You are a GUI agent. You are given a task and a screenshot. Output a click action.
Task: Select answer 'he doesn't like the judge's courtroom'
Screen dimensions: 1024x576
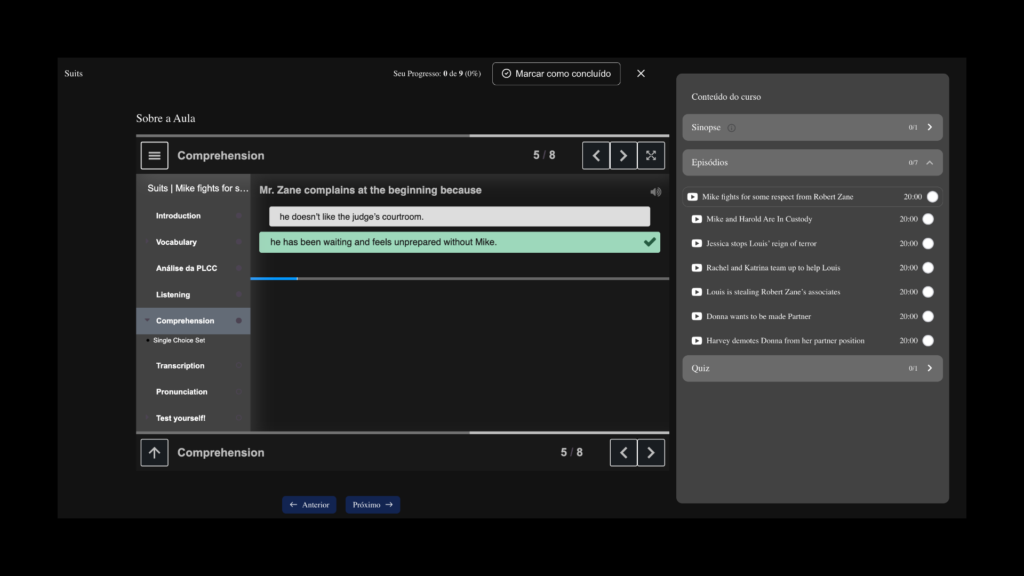(x=459, y=217)
